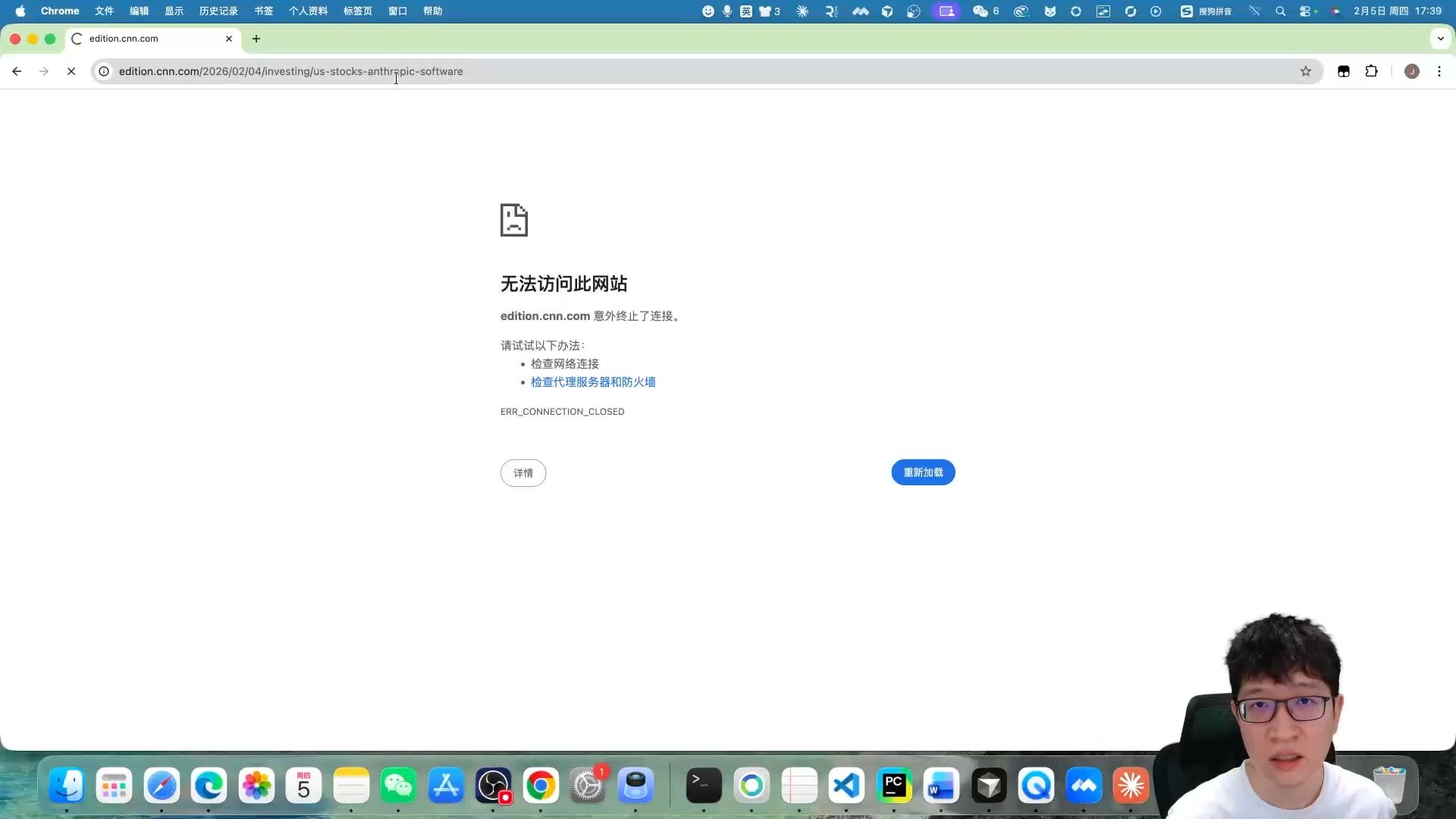Open the 书签 menu
Screen dimensions: 1456x819
coord(263,11)
